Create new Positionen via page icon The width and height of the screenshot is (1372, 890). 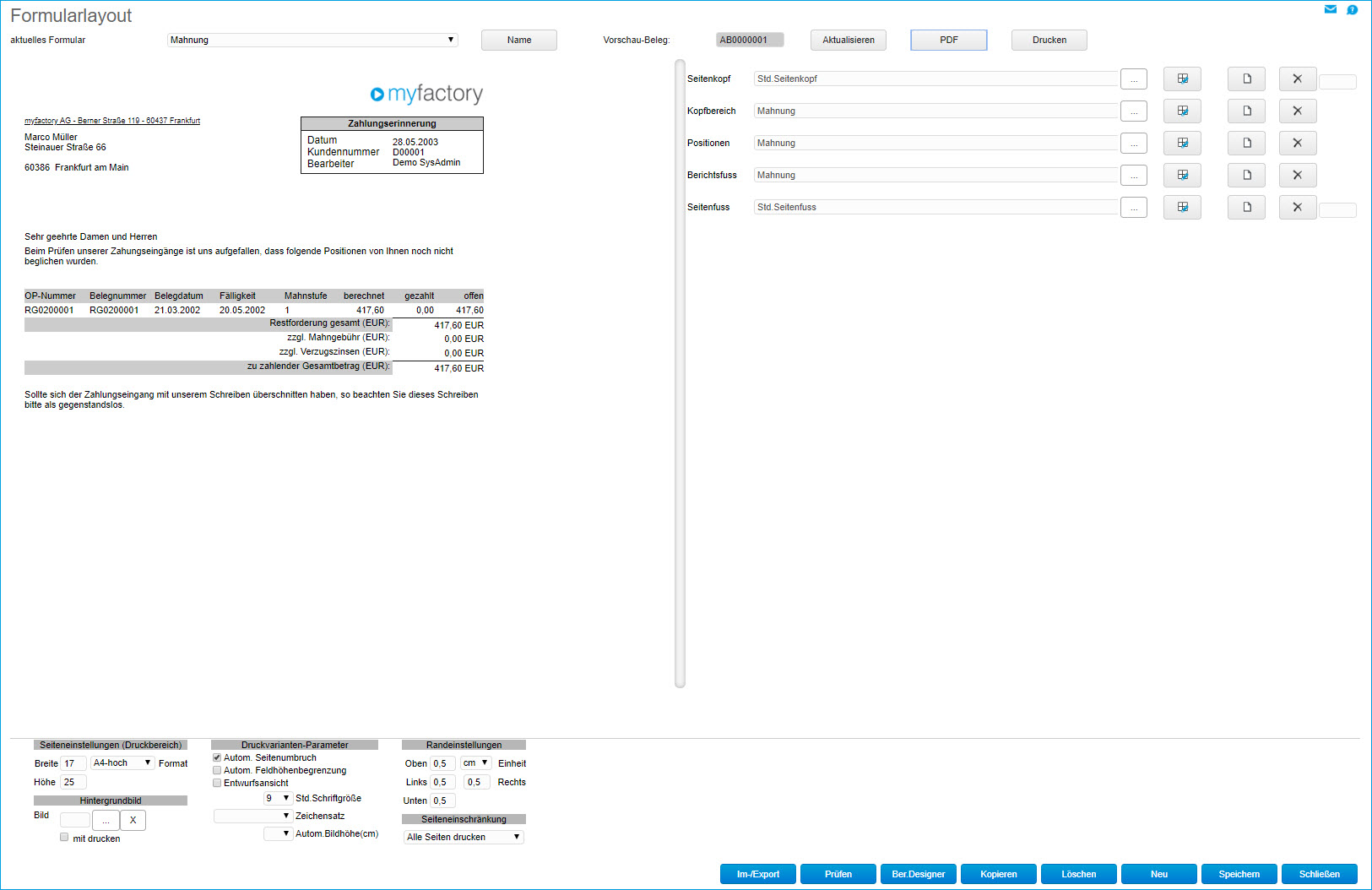tap(1246, 143)
